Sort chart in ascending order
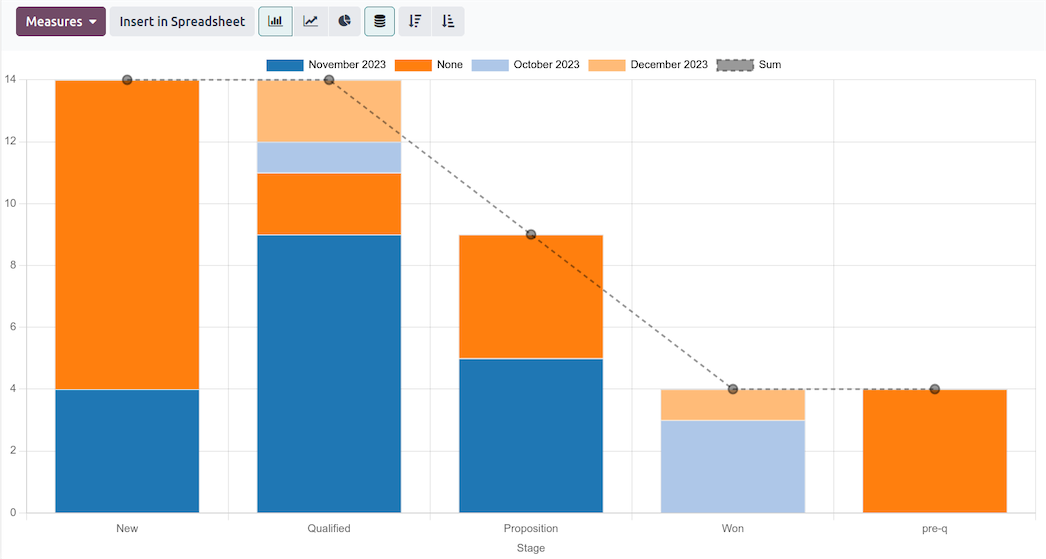 pos(448,21)
